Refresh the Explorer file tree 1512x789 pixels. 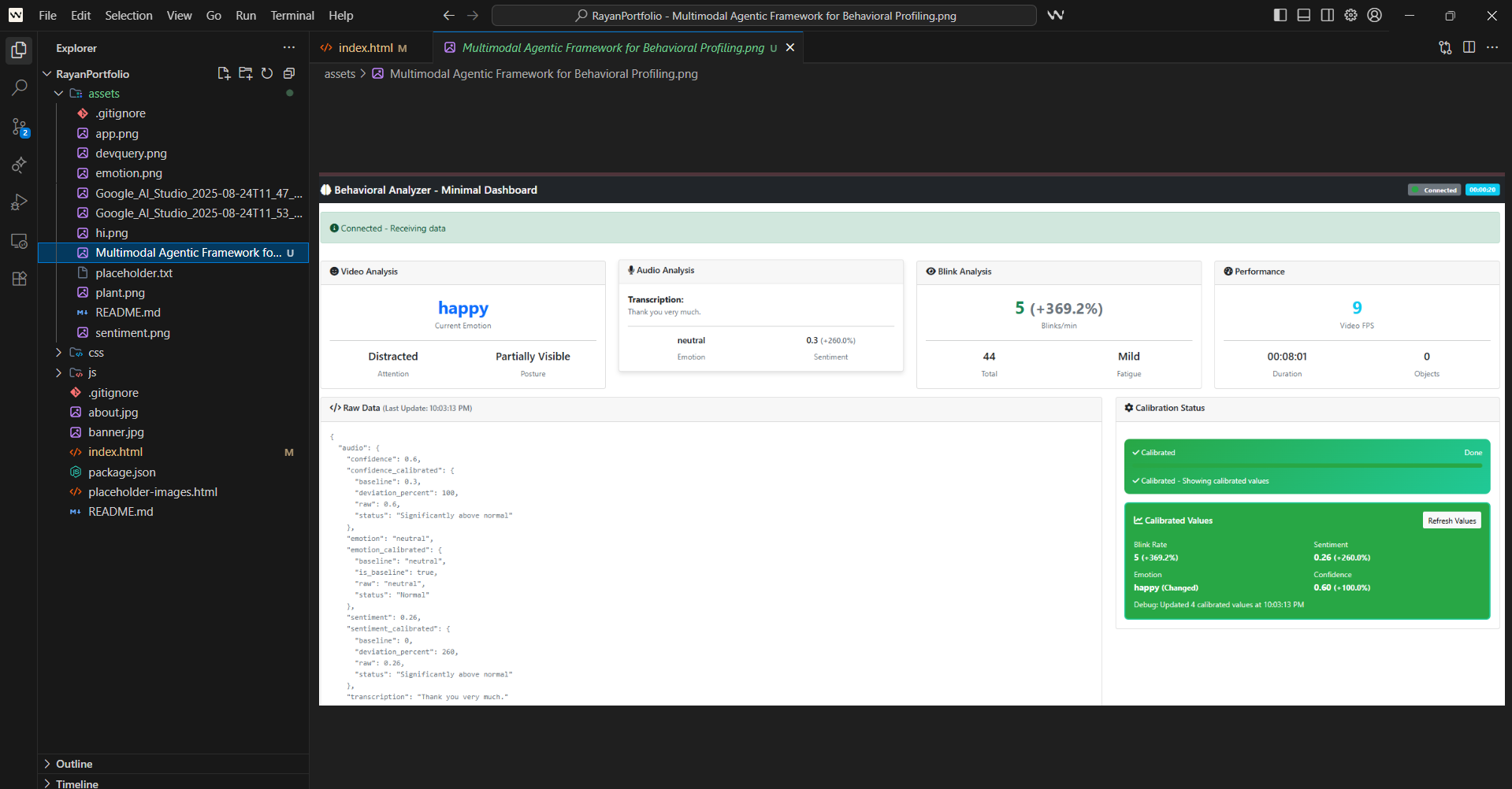coord(267,73)
